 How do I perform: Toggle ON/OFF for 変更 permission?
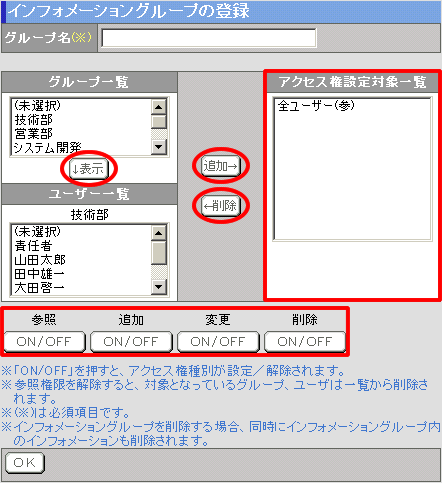[218, 342]
